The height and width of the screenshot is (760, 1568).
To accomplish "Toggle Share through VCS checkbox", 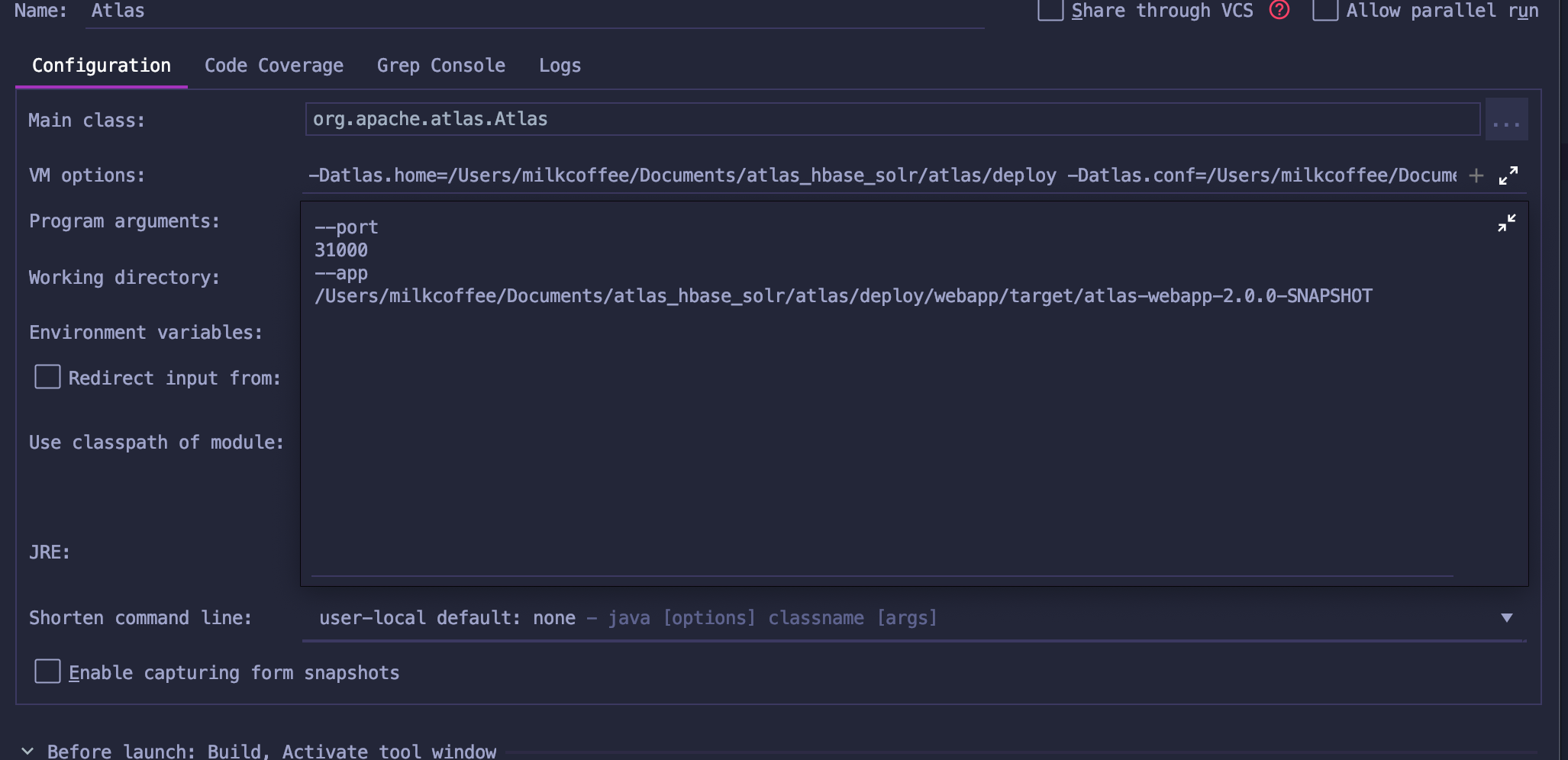I will (x=1050, y=10).
